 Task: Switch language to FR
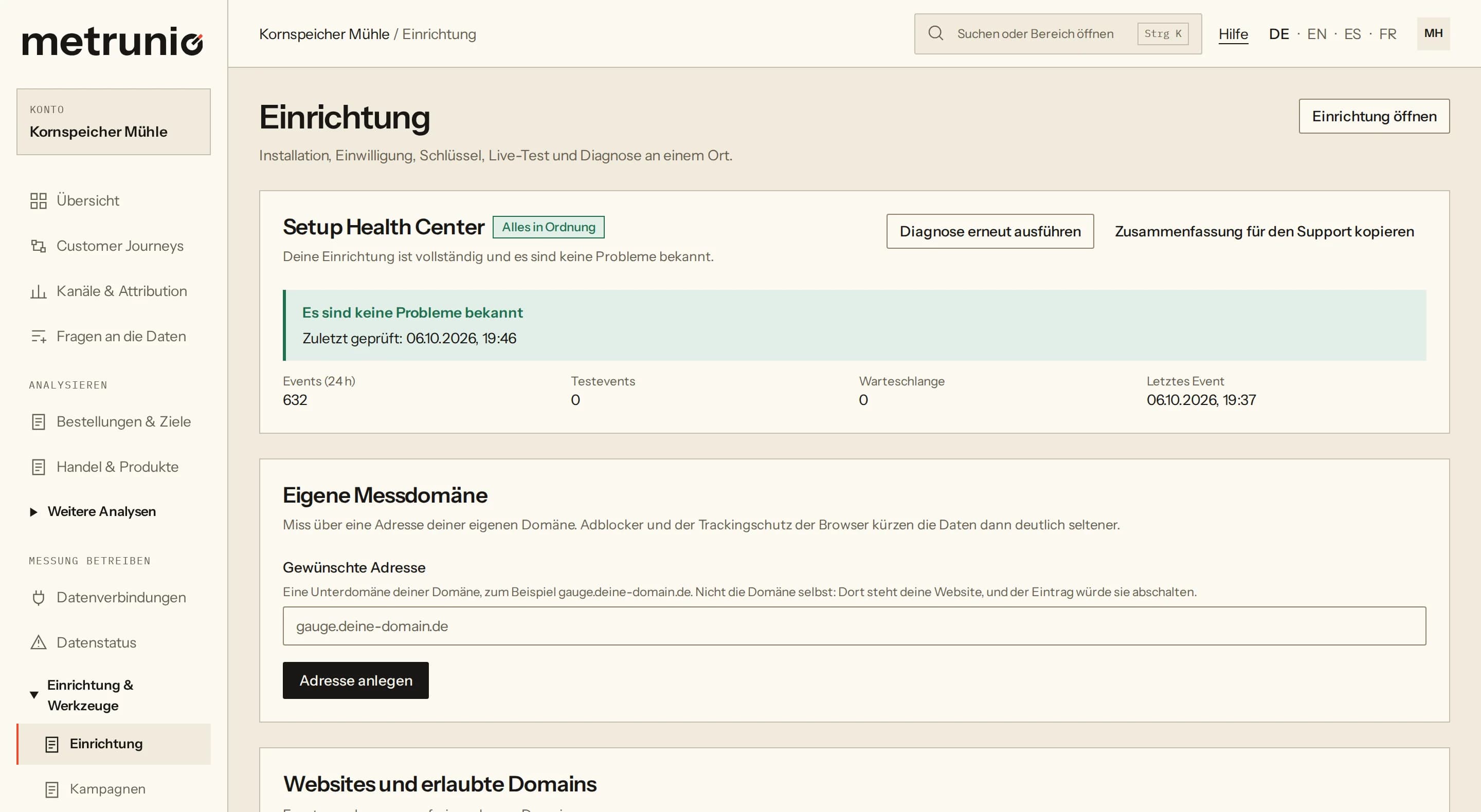(1387, 34)
